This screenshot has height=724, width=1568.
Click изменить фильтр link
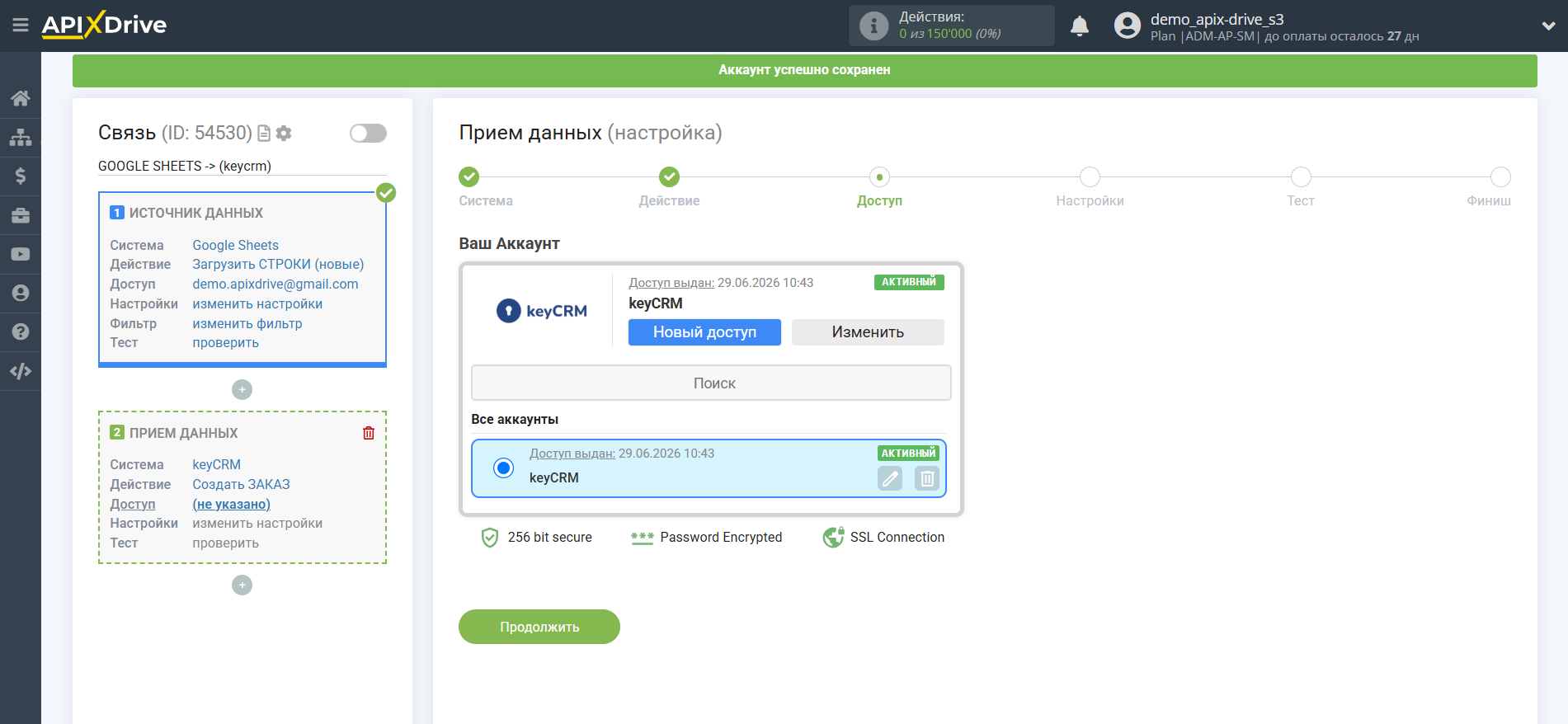[247, 323]
